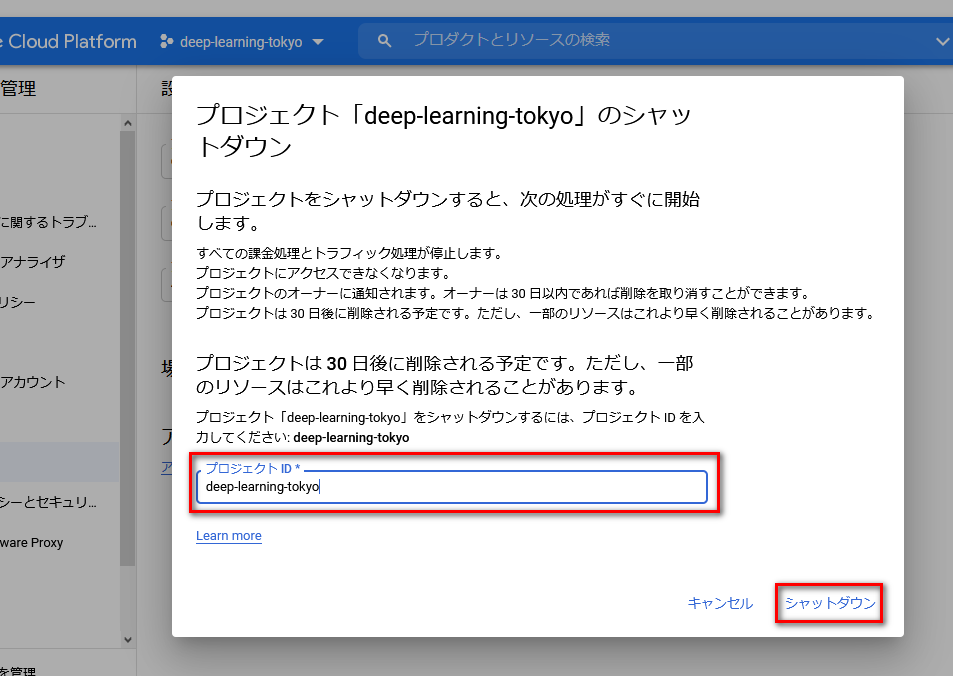This screenshot has width=953, height=676.
Task: Select the ware Proxy sidebar item
Action: coord(32,542)
